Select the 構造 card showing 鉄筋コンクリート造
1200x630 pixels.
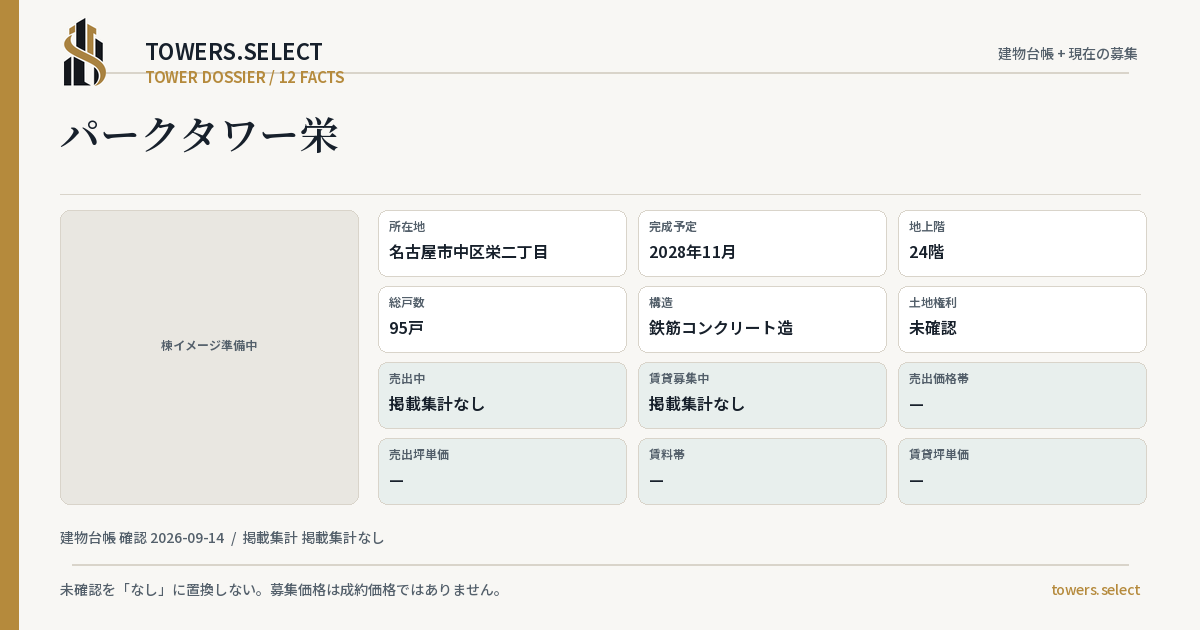click(762, 319)
